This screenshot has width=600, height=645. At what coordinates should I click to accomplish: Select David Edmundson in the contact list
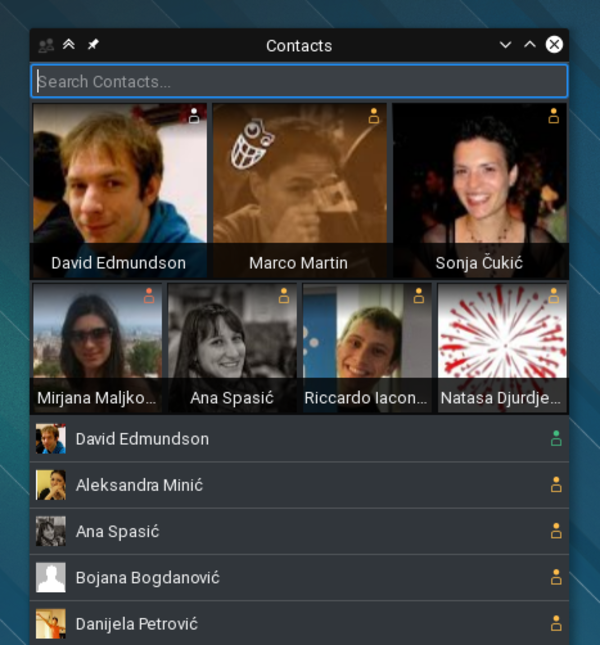pos(299,439)
